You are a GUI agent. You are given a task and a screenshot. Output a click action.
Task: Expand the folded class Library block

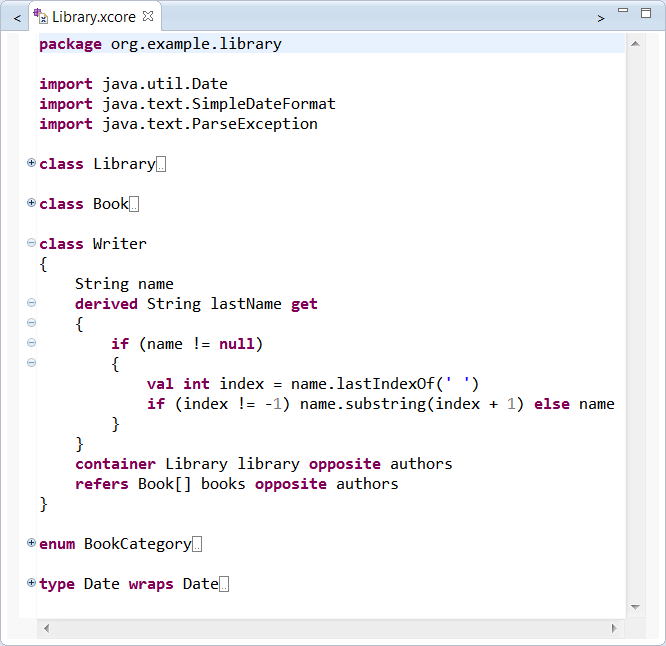tap(31, 163)
